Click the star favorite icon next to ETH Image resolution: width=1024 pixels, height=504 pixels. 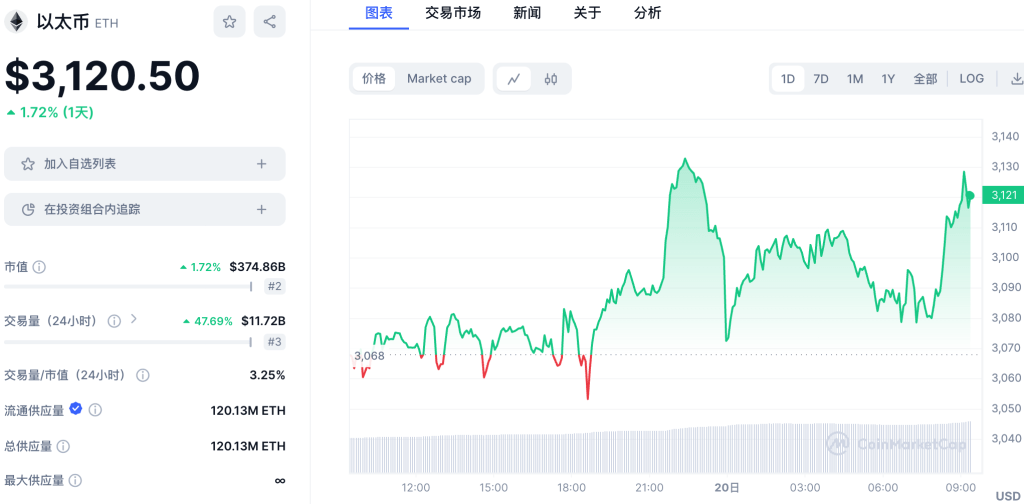point(229,22)
